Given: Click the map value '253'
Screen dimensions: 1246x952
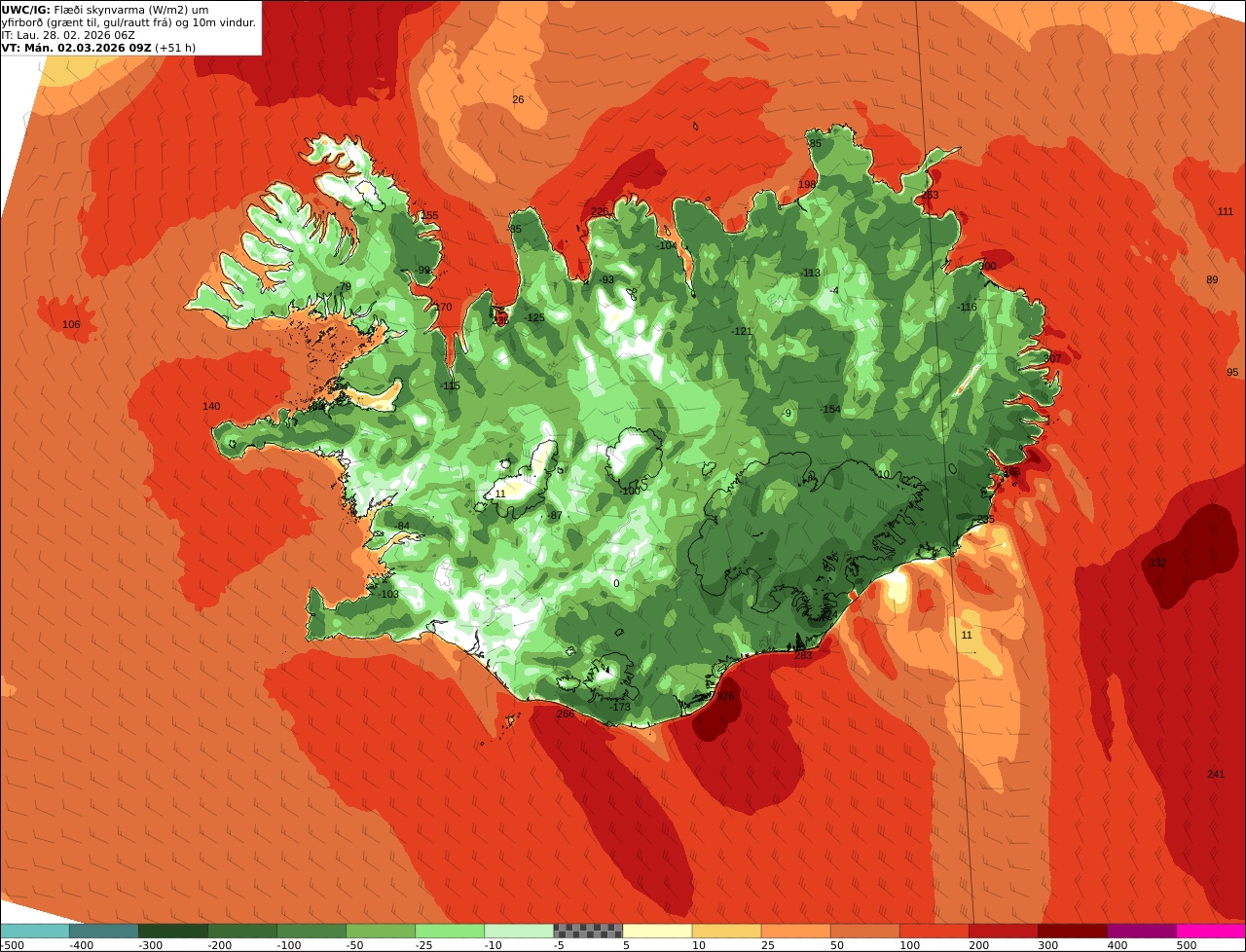Looking at the screenshot, I should tap(930, 196).
